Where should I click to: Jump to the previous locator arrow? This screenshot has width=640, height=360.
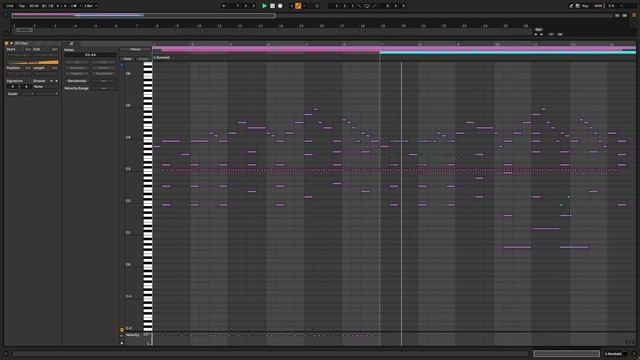[536, 34]
